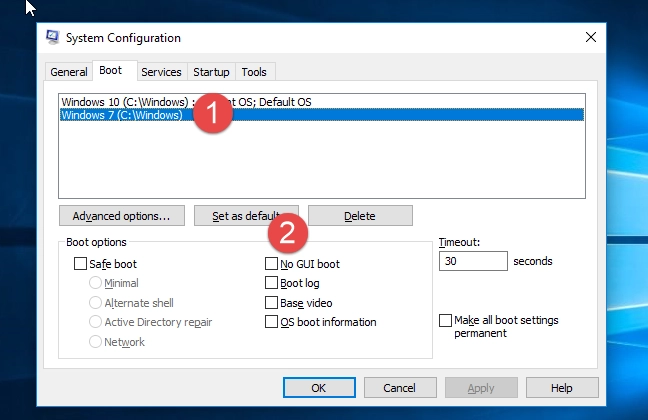Click the Set as default button
648x420 pixels.
pos(246,216)
